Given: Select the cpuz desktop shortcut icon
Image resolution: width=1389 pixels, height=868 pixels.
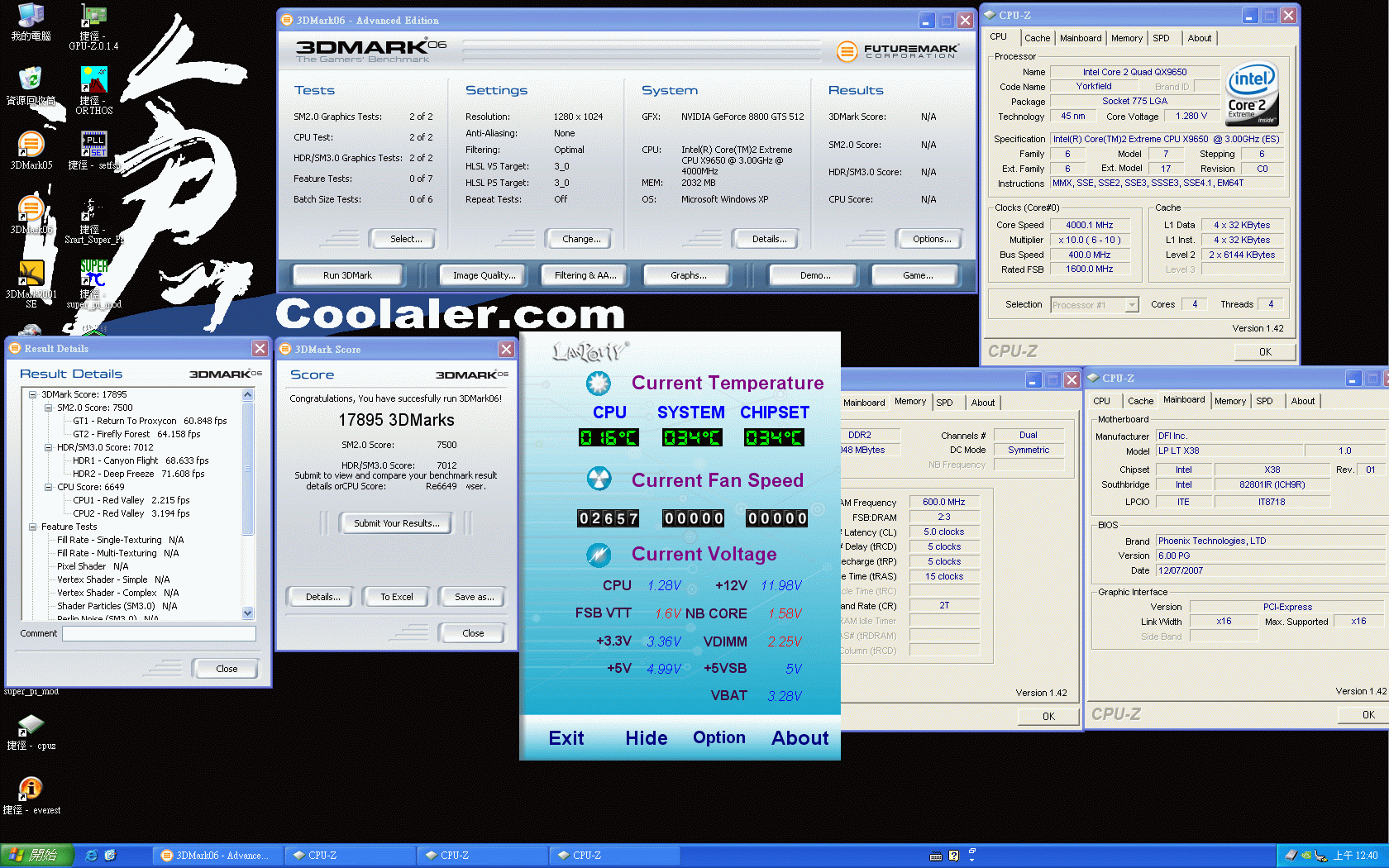Looking at the screenshot, I should click(31, 732).
